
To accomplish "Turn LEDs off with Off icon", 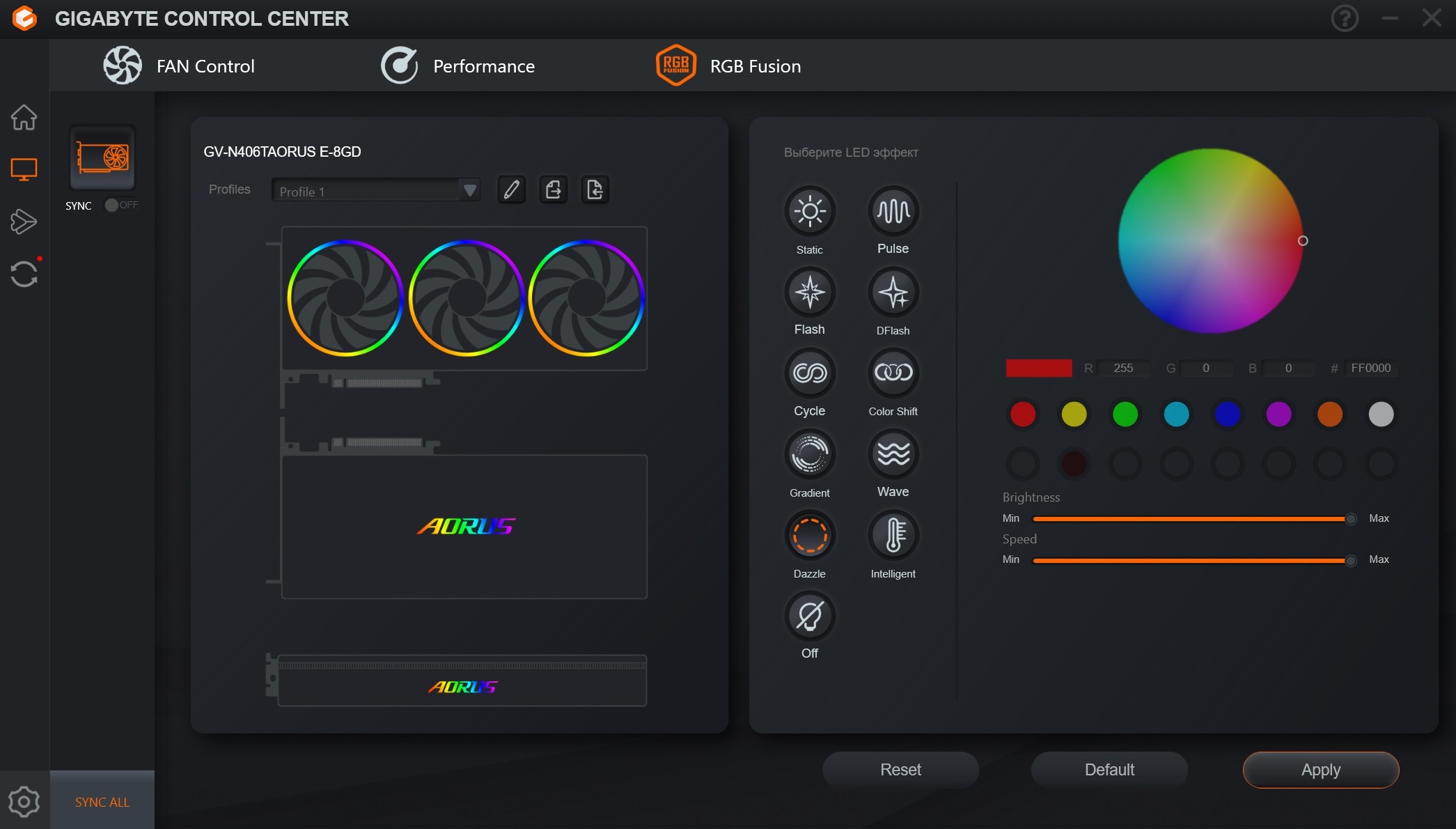I will (x=809, y=617).
